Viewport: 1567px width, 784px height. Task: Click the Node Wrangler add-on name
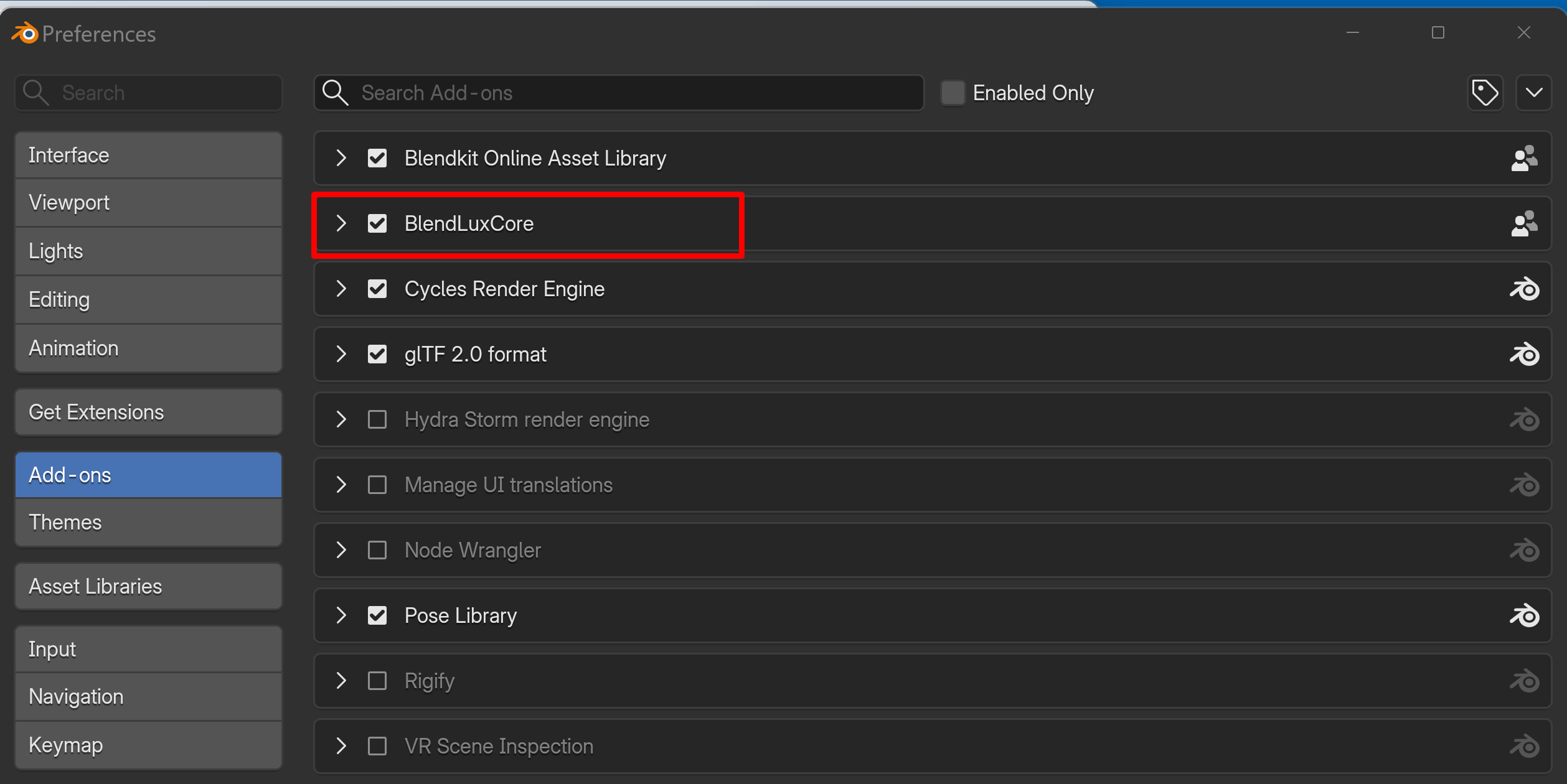tap(473, 550)
